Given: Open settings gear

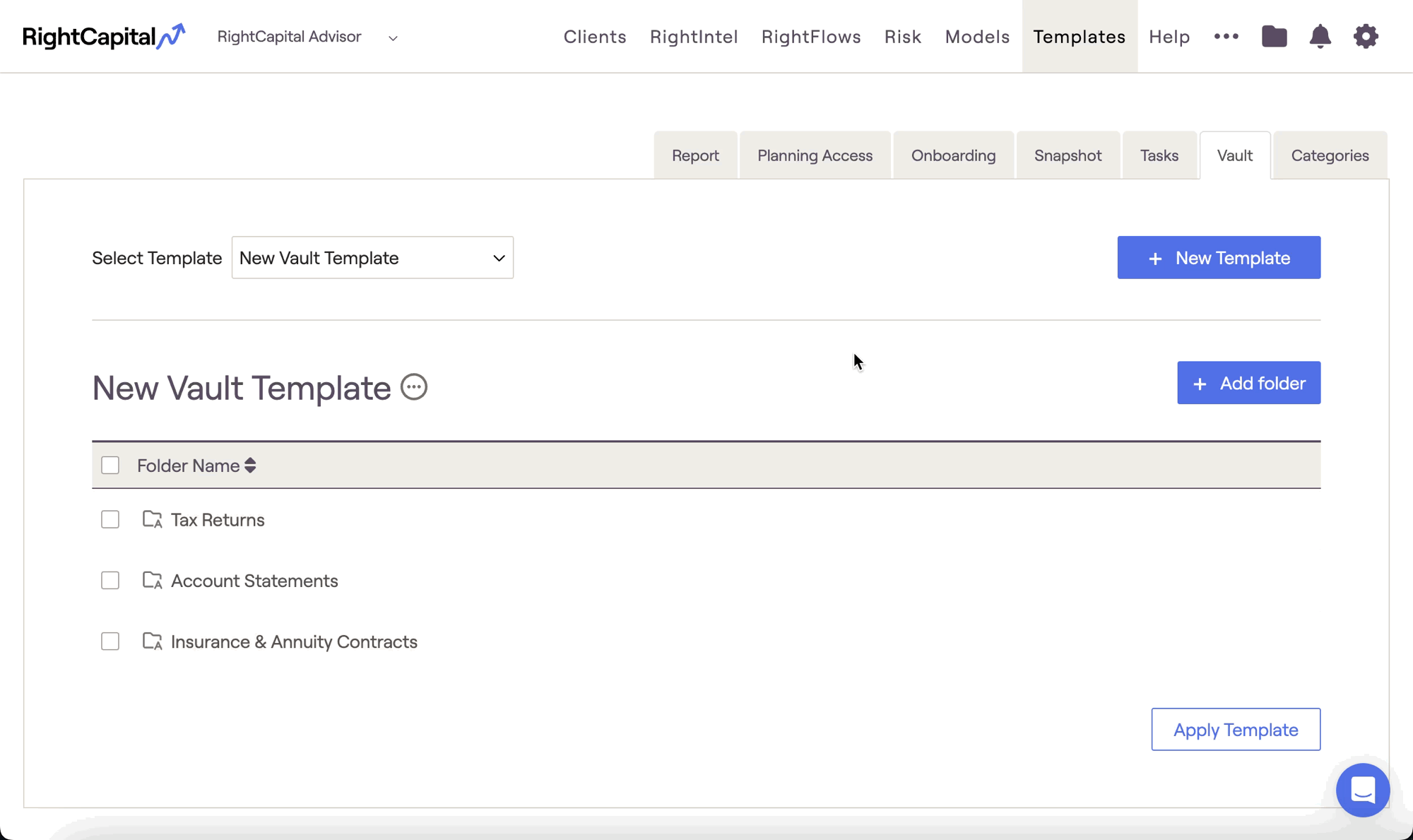Looking at the screenshot, I should pos(1366,36).
